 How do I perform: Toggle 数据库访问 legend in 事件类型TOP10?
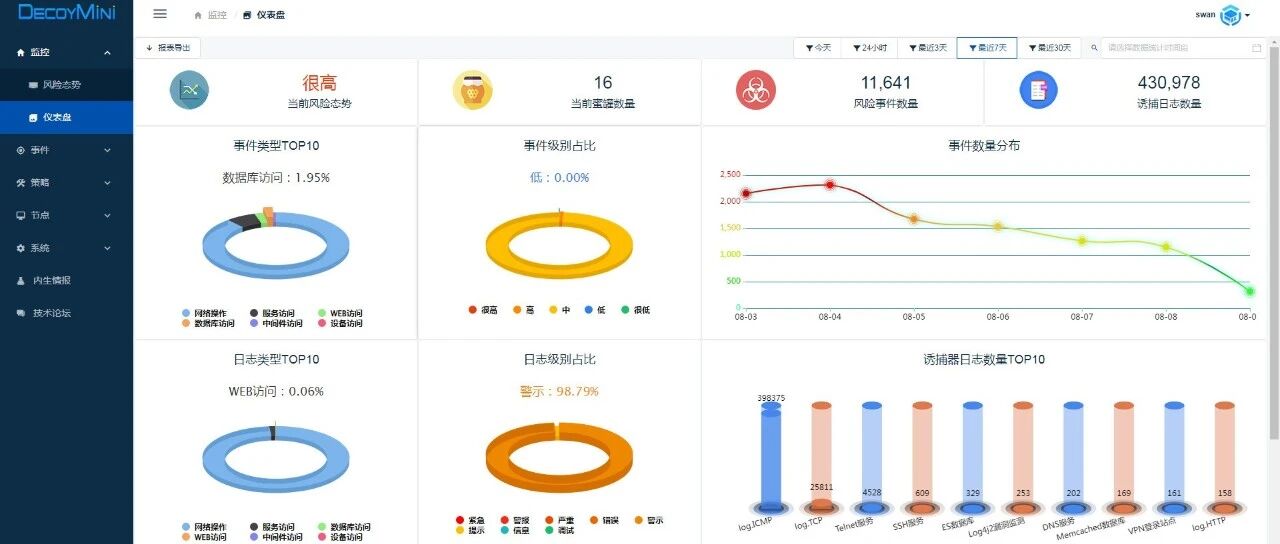(x=208, y=323)
